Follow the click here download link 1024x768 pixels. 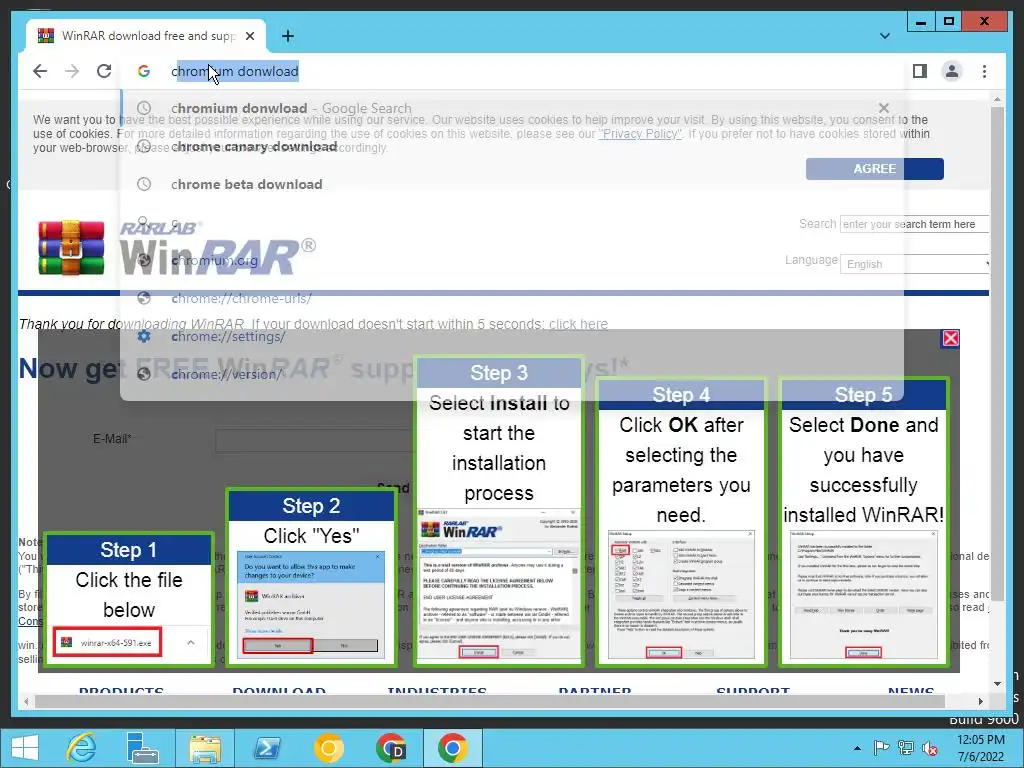point(578,324)
